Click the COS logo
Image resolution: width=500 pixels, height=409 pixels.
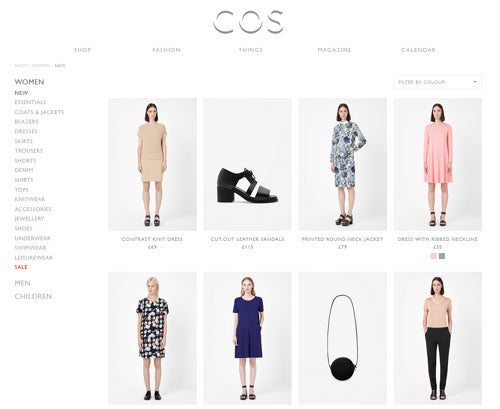tap(248, 22)
